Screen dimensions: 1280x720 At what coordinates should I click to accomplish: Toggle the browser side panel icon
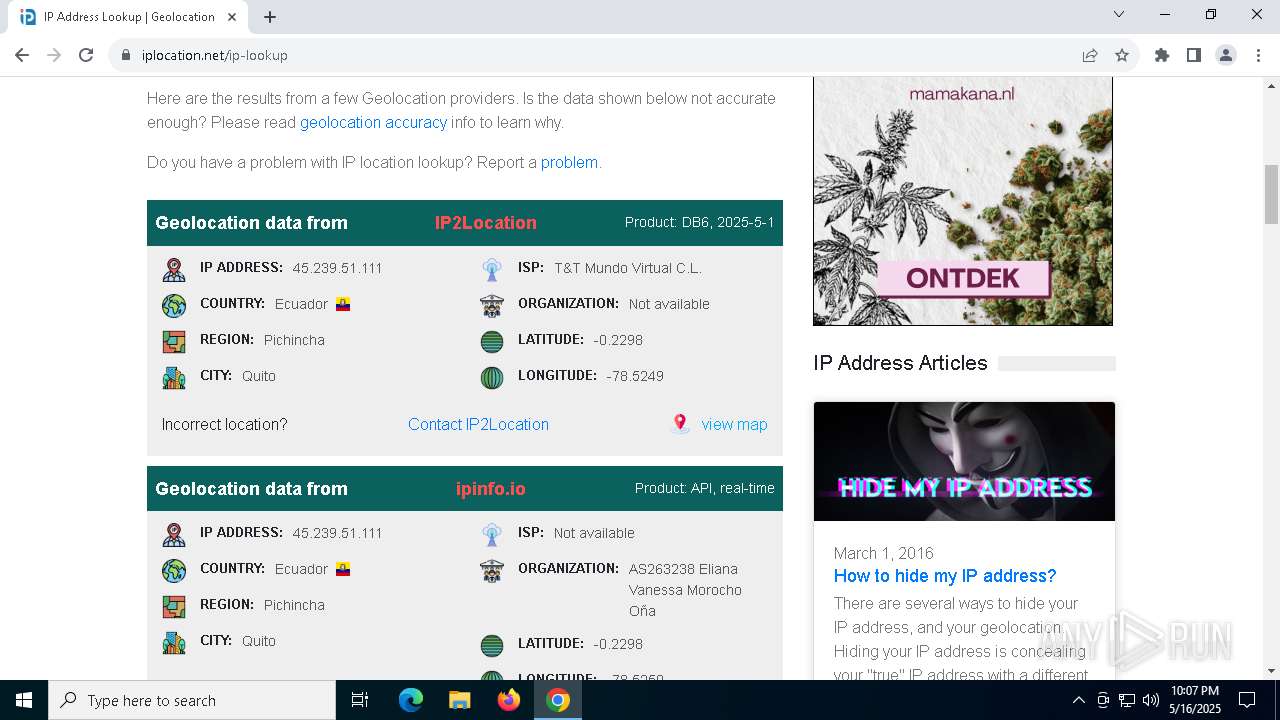pos(1194,55)
